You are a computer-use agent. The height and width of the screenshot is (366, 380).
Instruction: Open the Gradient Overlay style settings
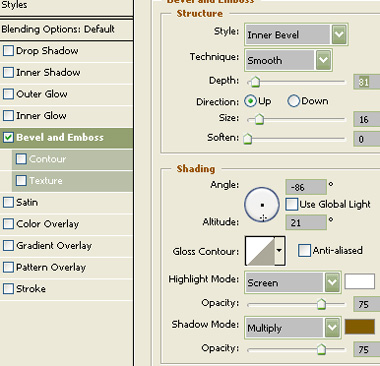pyautogui.click(x=54, y=246)
